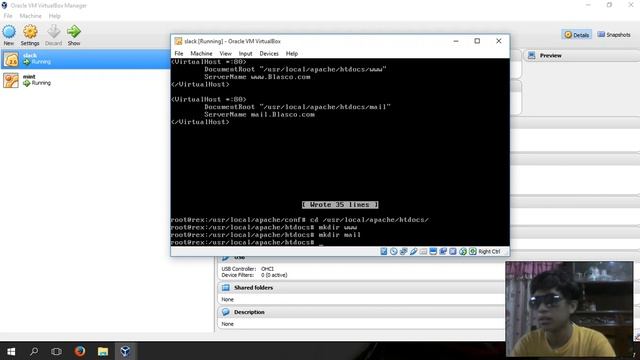The width and height of the screenshot is (640, 360).
Task: Open Machine menu in VirtualBox Manager
Action: [31, 16]
